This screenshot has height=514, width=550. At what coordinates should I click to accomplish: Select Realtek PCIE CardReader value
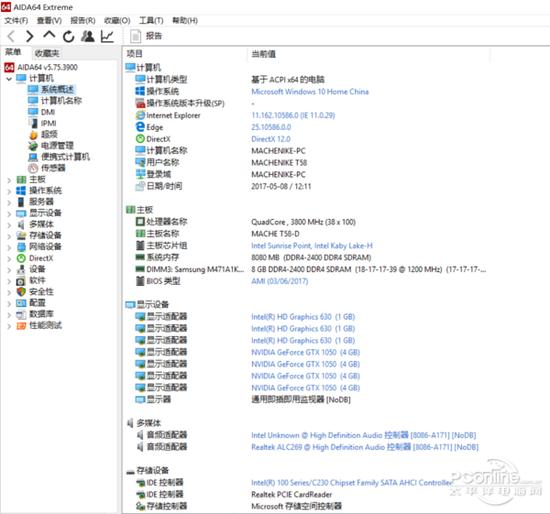tap(291, 495)
